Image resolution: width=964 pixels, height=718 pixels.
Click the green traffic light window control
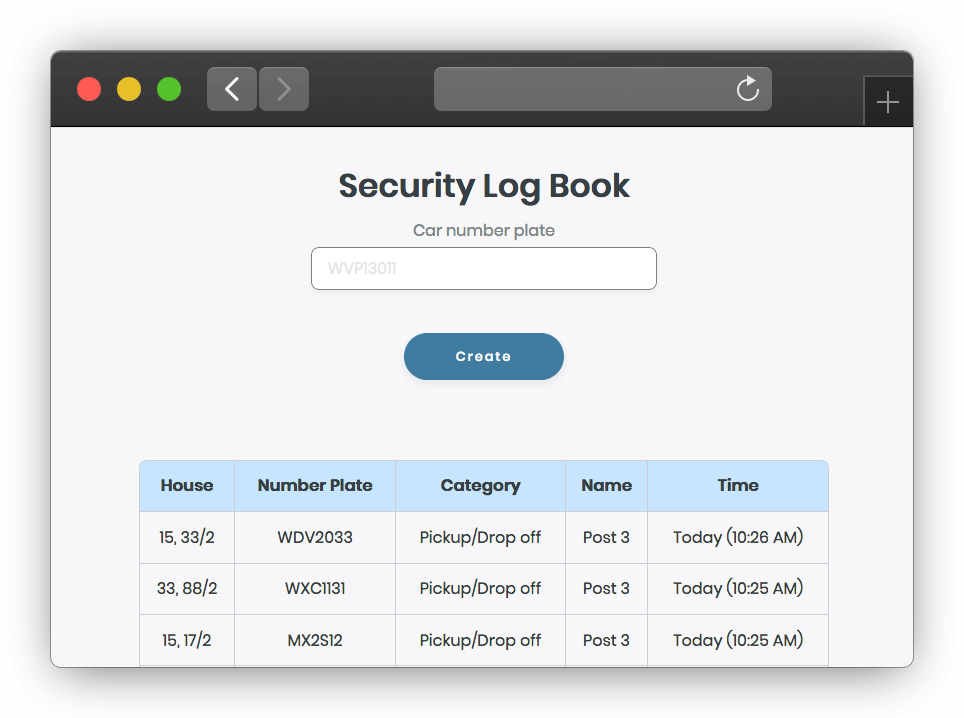pos(168,89)
